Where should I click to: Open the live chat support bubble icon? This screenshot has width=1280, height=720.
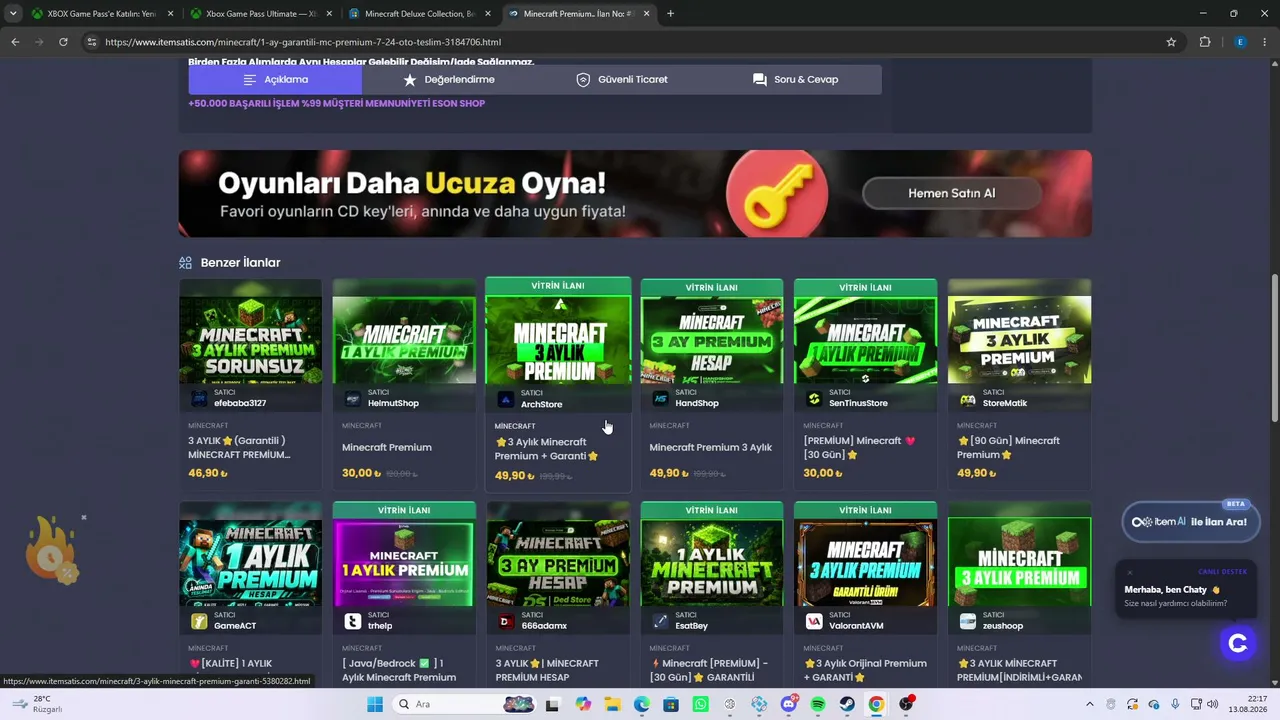1237,643
